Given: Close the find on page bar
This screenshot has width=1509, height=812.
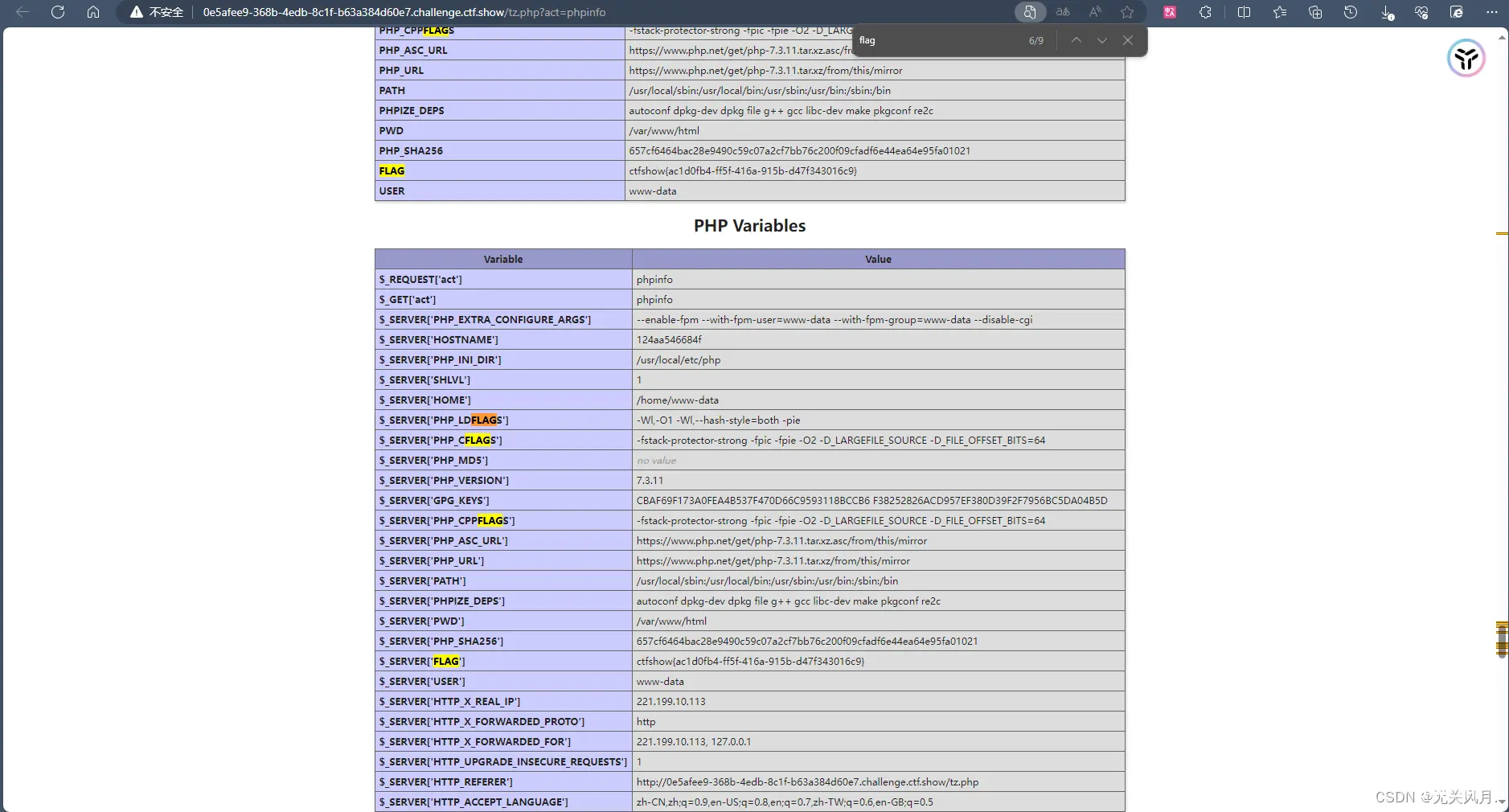Looking at the screenshot, I should pos(1128,40).
